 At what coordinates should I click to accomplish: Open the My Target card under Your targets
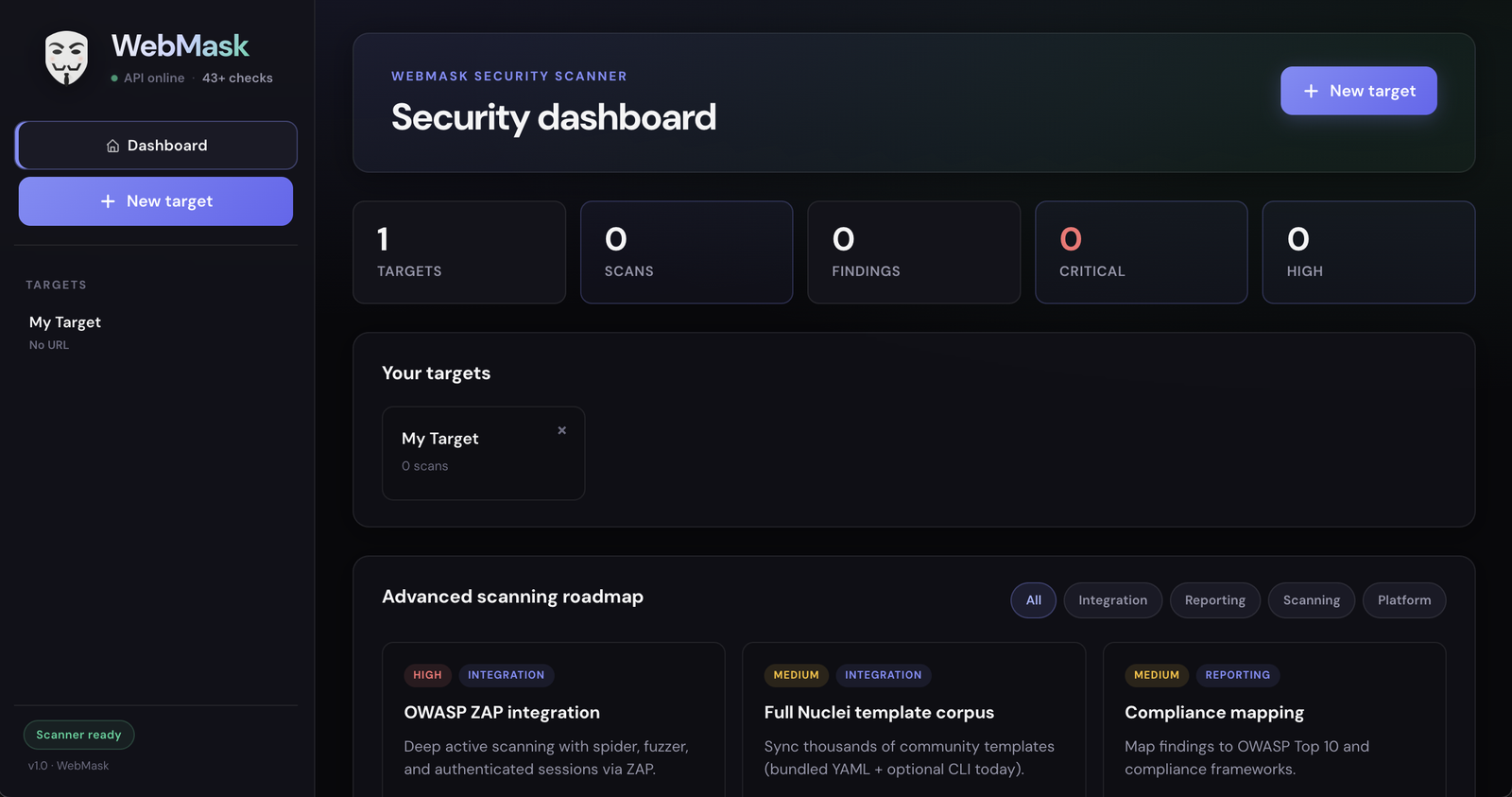pyautogui.click(x=484, y=453)
